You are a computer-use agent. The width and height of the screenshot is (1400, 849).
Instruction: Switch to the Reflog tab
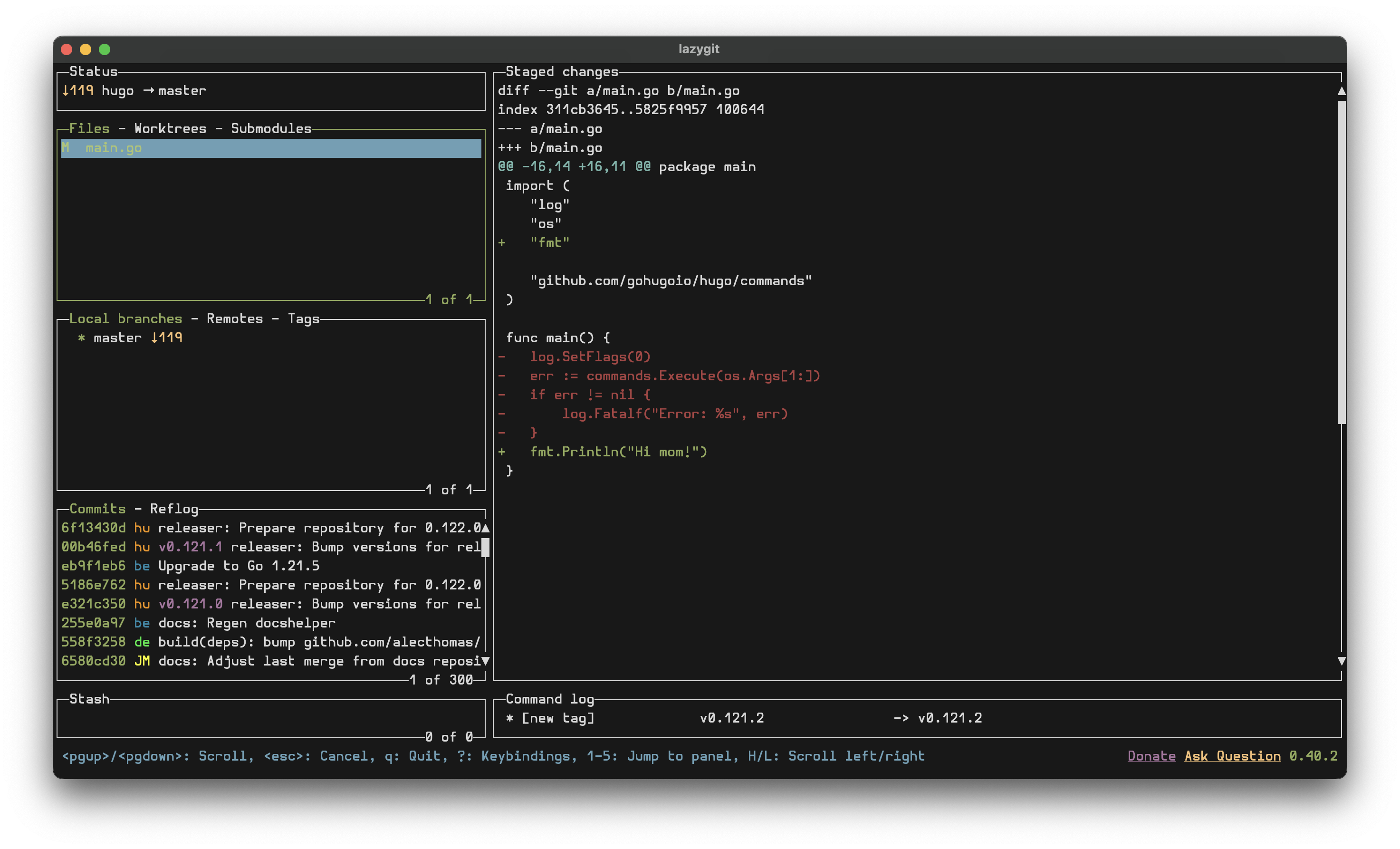pyautogui.click(x=173, y=509)
